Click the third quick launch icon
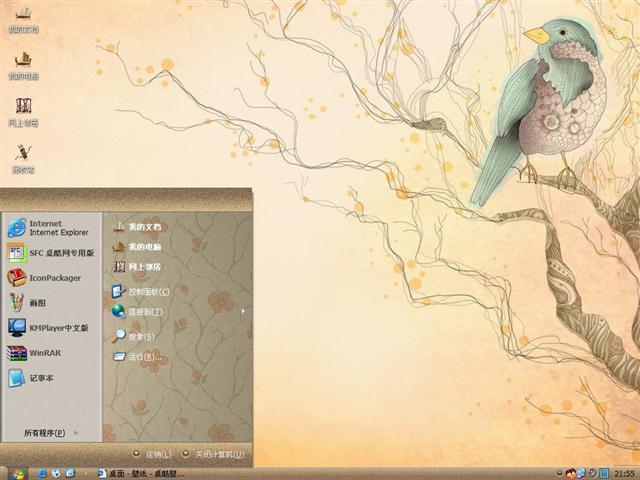 tap(70, 473)
